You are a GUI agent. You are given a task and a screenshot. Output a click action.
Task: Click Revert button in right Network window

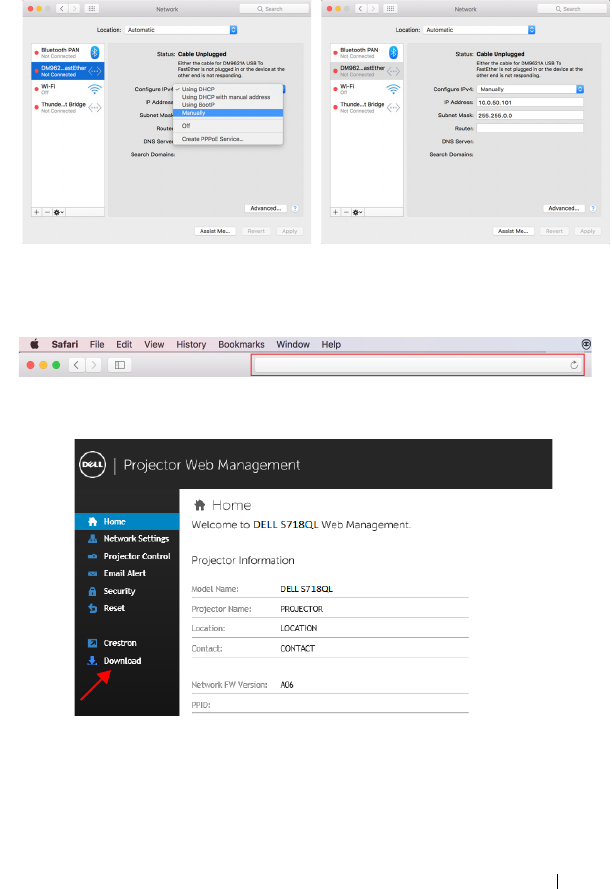pos(554,231)
